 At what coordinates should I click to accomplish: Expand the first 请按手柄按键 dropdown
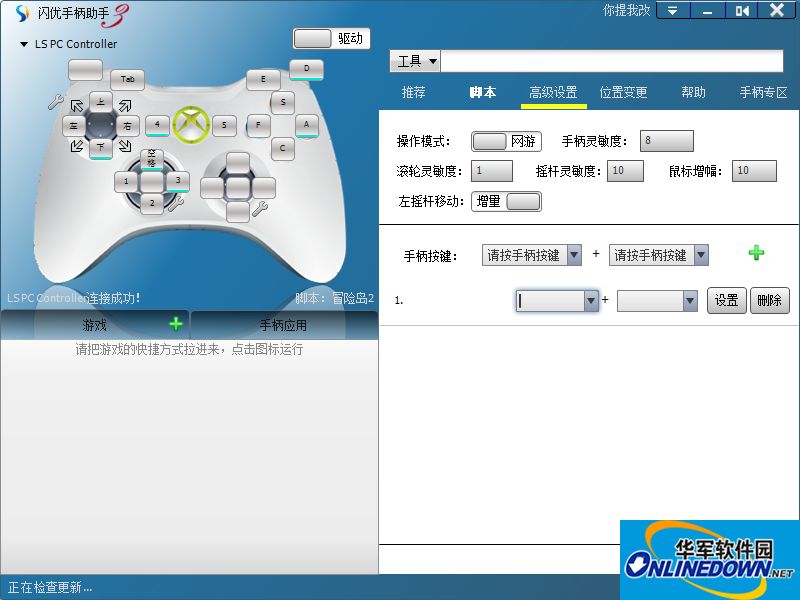pos(574,255)
